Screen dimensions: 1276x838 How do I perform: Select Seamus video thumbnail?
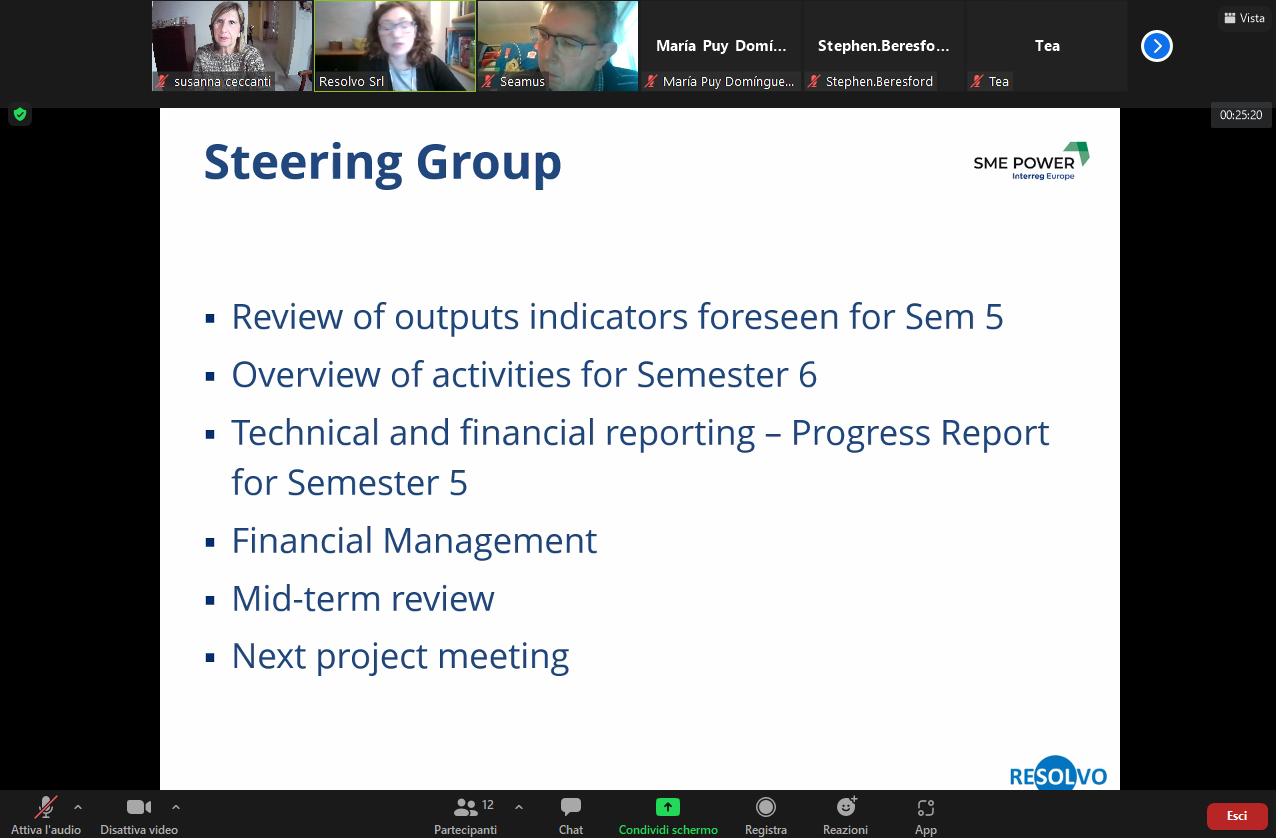tap(558, 46)
